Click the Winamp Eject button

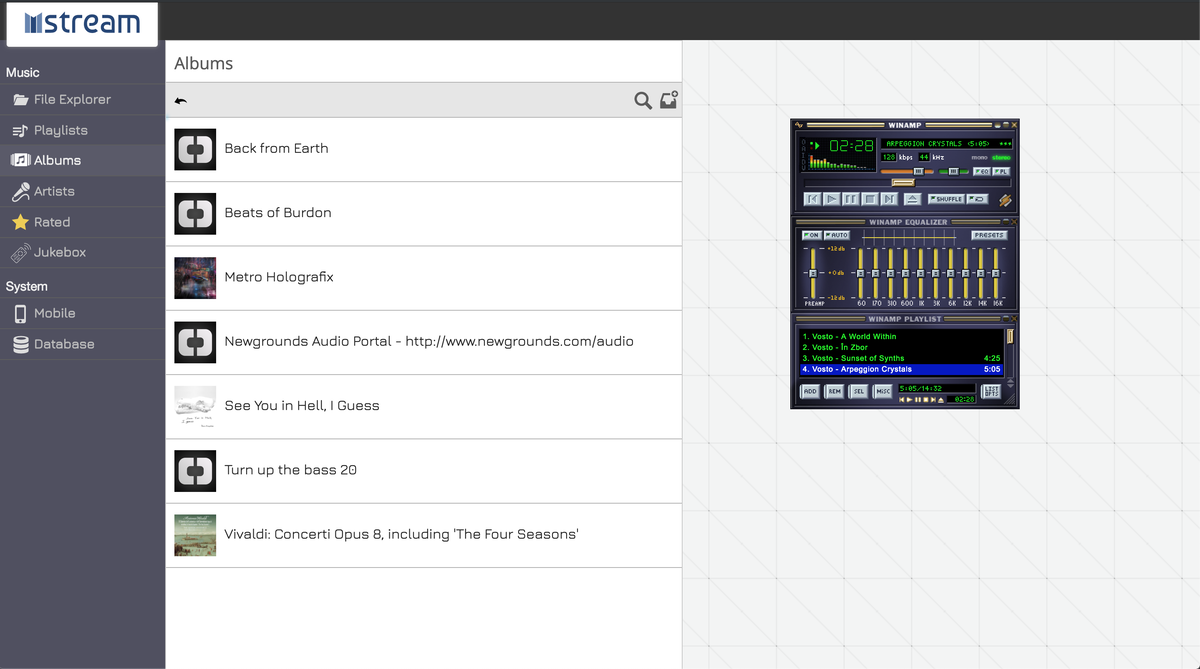click(912, 199)
